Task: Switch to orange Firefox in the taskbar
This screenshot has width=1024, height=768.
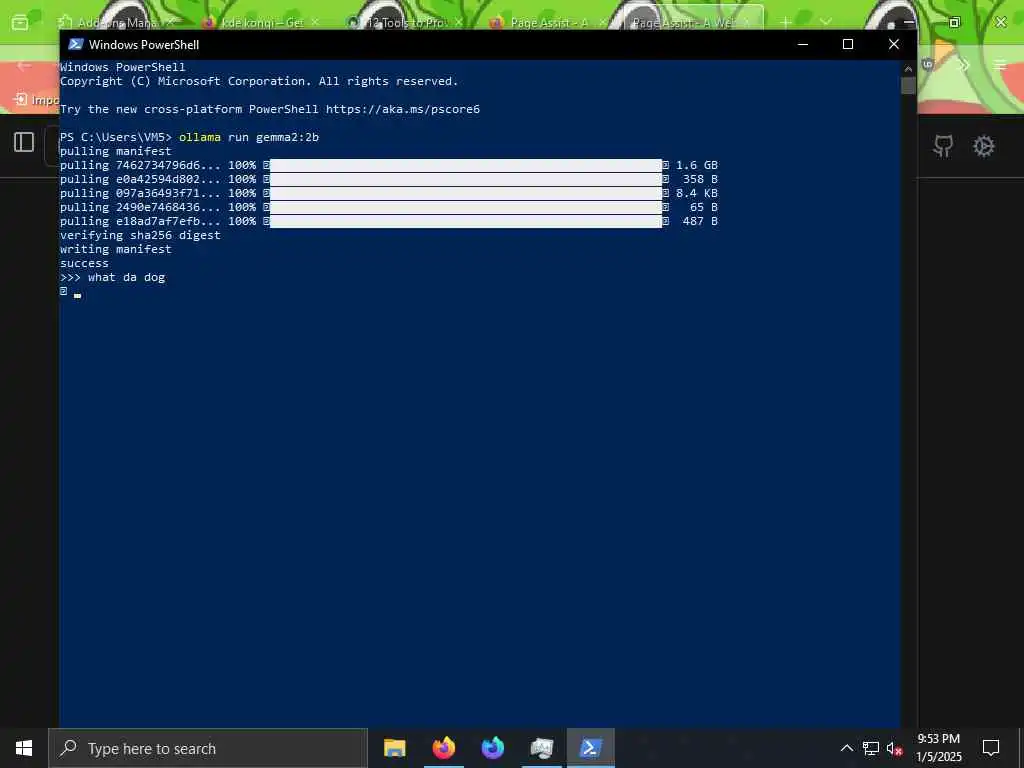Action: (443, 748)
